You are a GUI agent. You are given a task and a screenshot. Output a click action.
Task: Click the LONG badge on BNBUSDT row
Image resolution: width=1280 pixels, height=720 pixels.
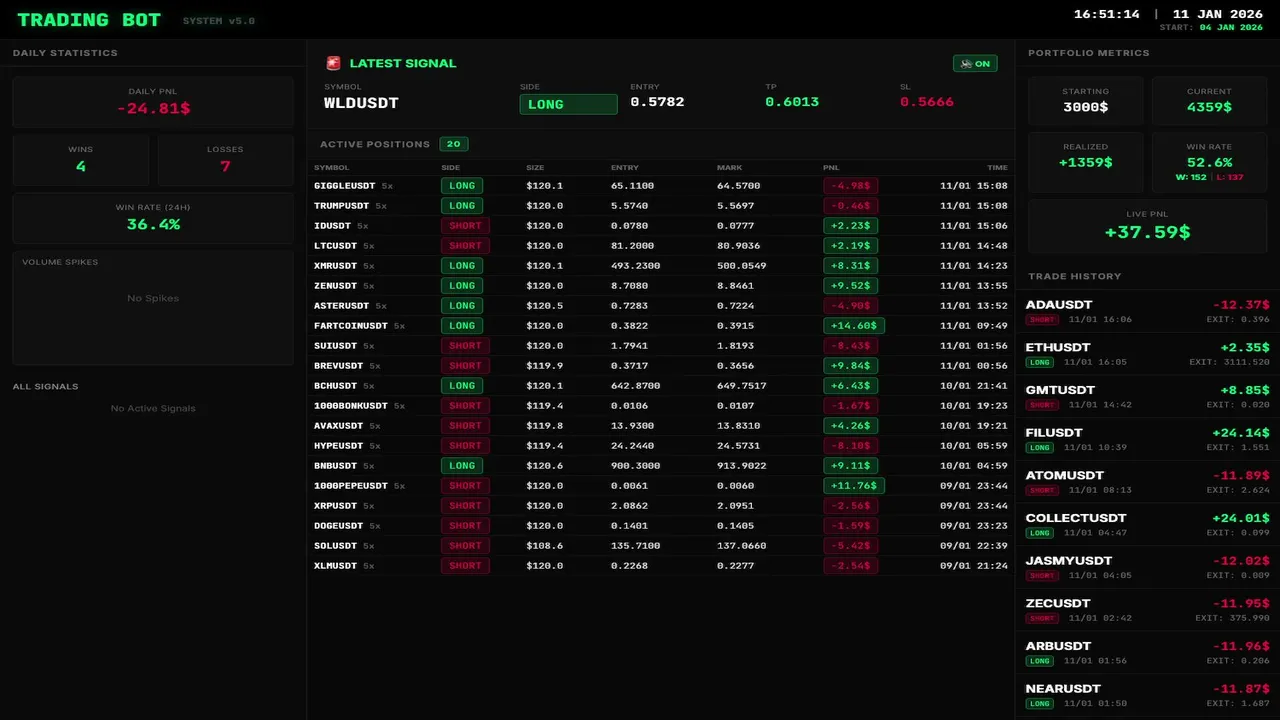click(x=462, y=466)
